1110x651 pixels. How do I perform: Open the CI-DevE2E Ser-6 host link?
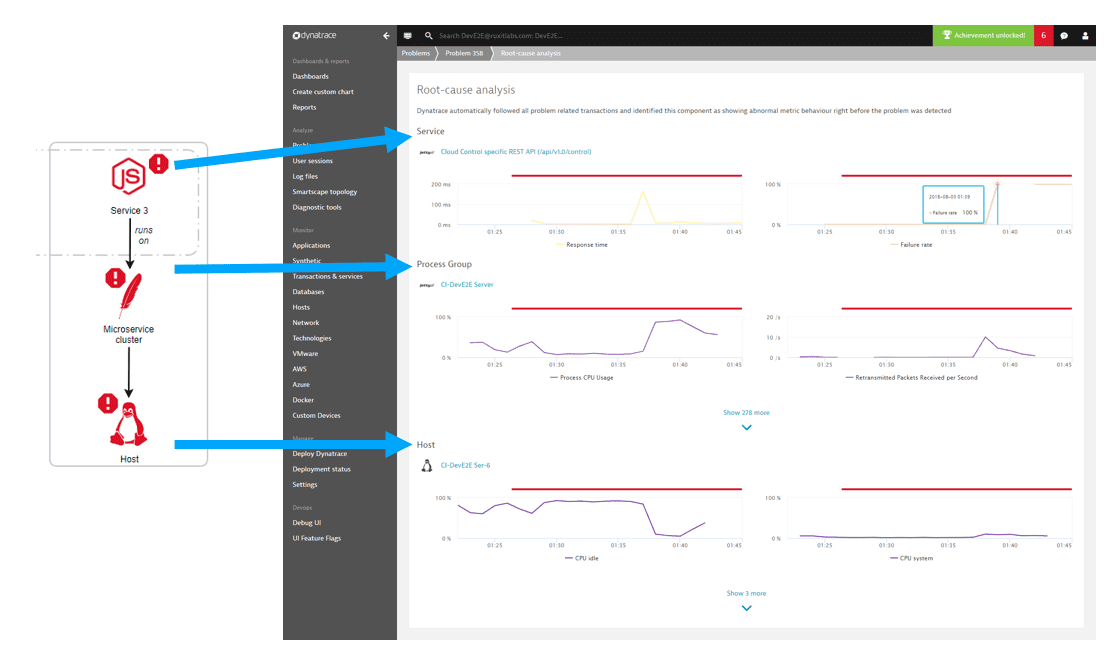465,466
